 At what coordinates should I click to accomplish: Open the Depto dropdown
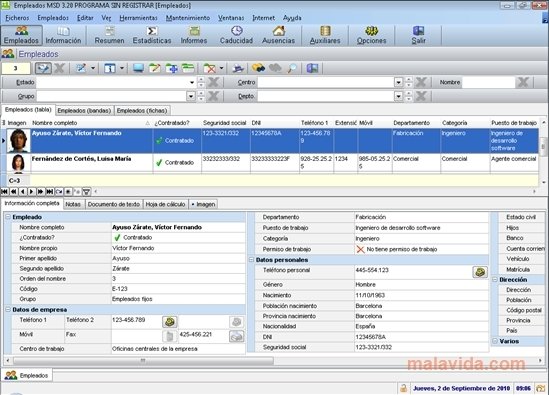coord(398,96)
